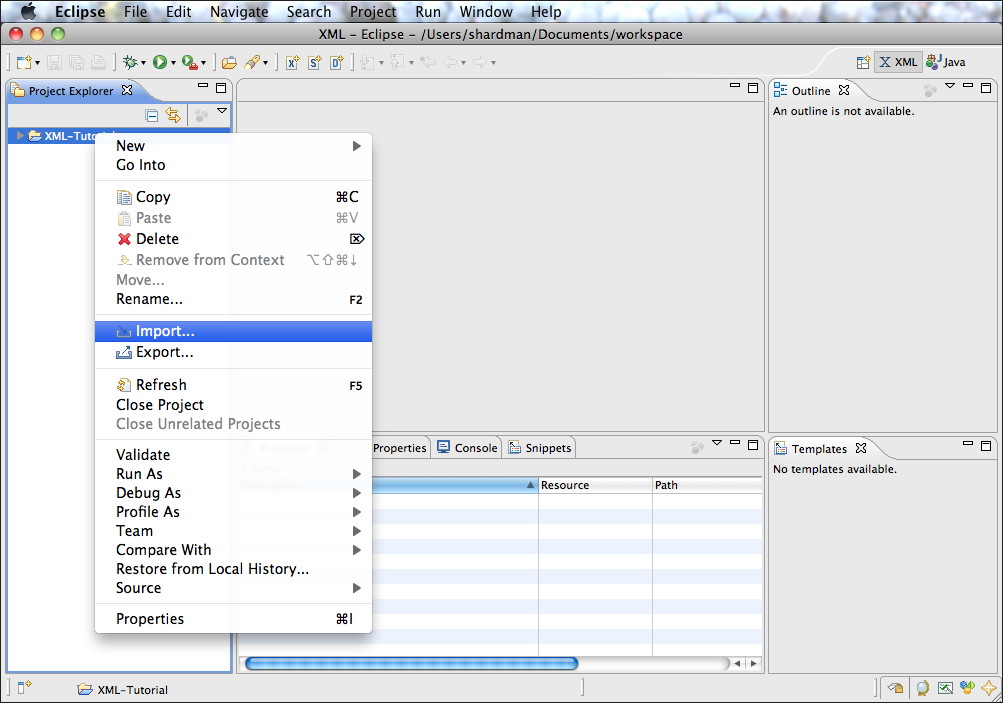This screenshot has height=703, width=1003.
Task: Click the Open folder toolbar icon
Action: pos(229,62)
